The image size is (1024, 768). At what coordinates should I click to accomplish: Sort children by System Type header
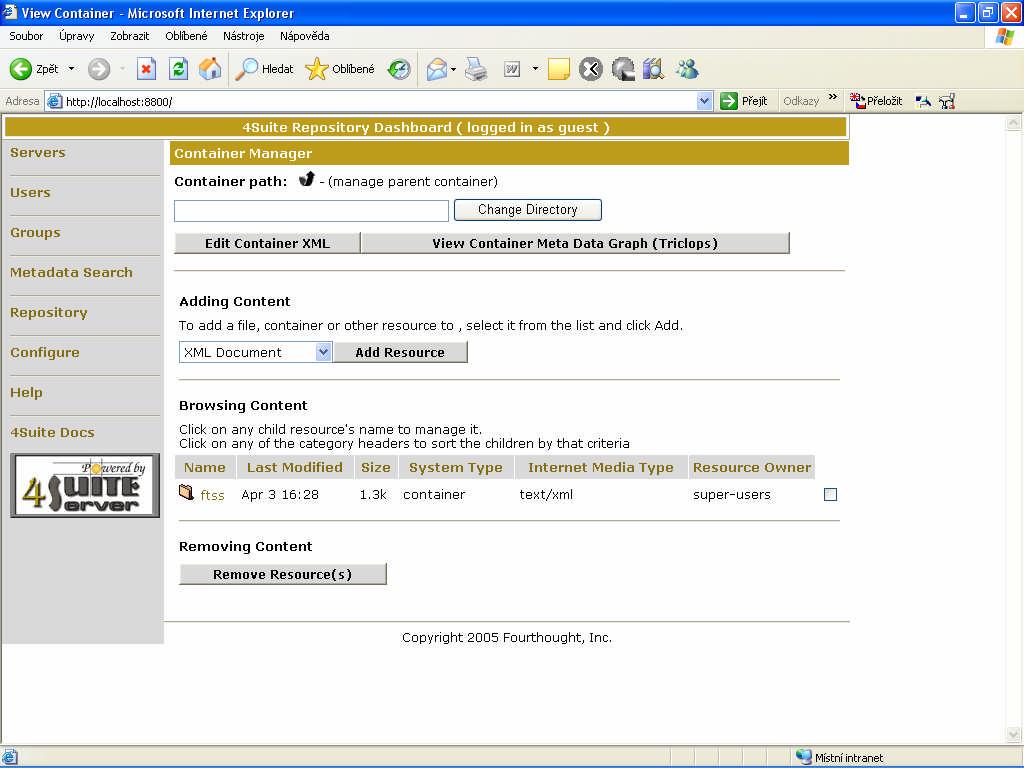[x=456, y=467]
